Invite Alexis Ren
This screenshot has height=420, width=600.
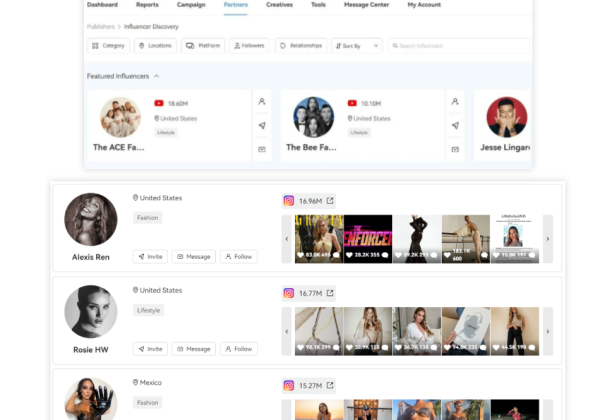pos(150,256)
